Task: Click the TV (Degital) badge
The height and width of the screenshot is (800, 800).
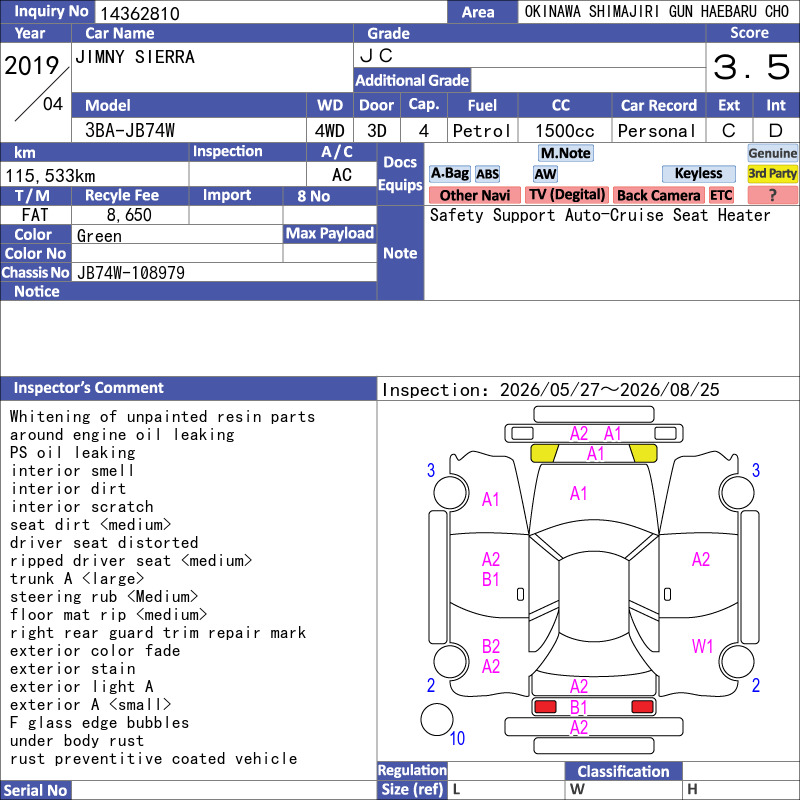Action: coord(567,195)
